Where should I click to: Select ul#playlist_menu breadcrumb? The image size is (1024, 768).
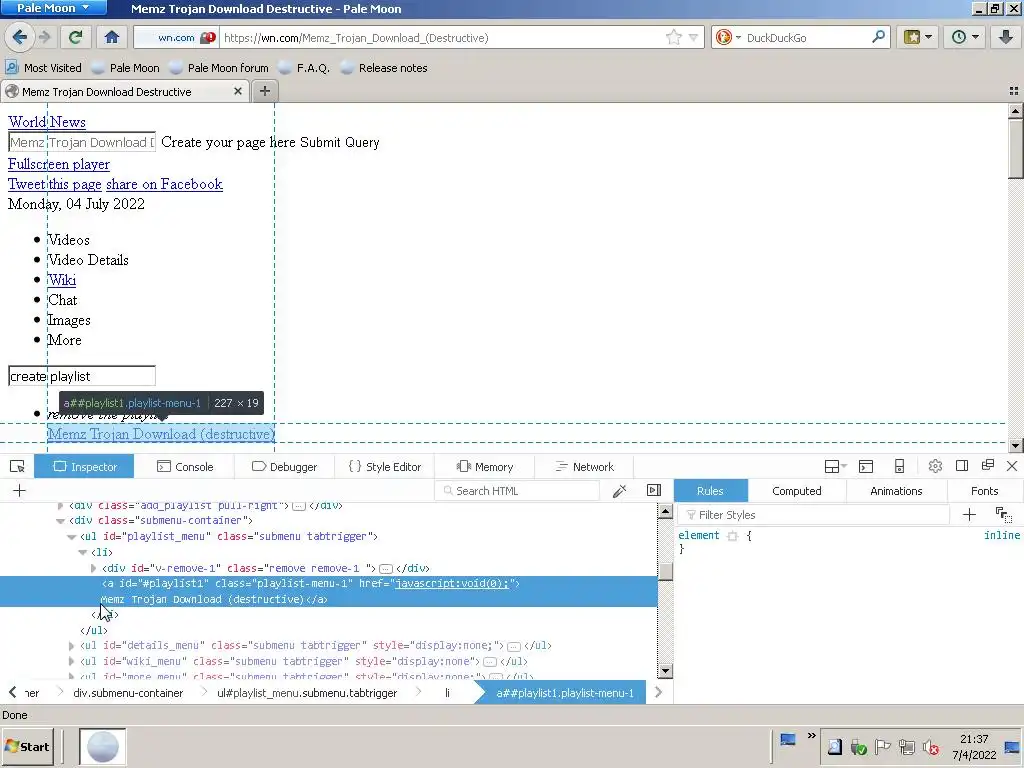(x=307, y=693)
